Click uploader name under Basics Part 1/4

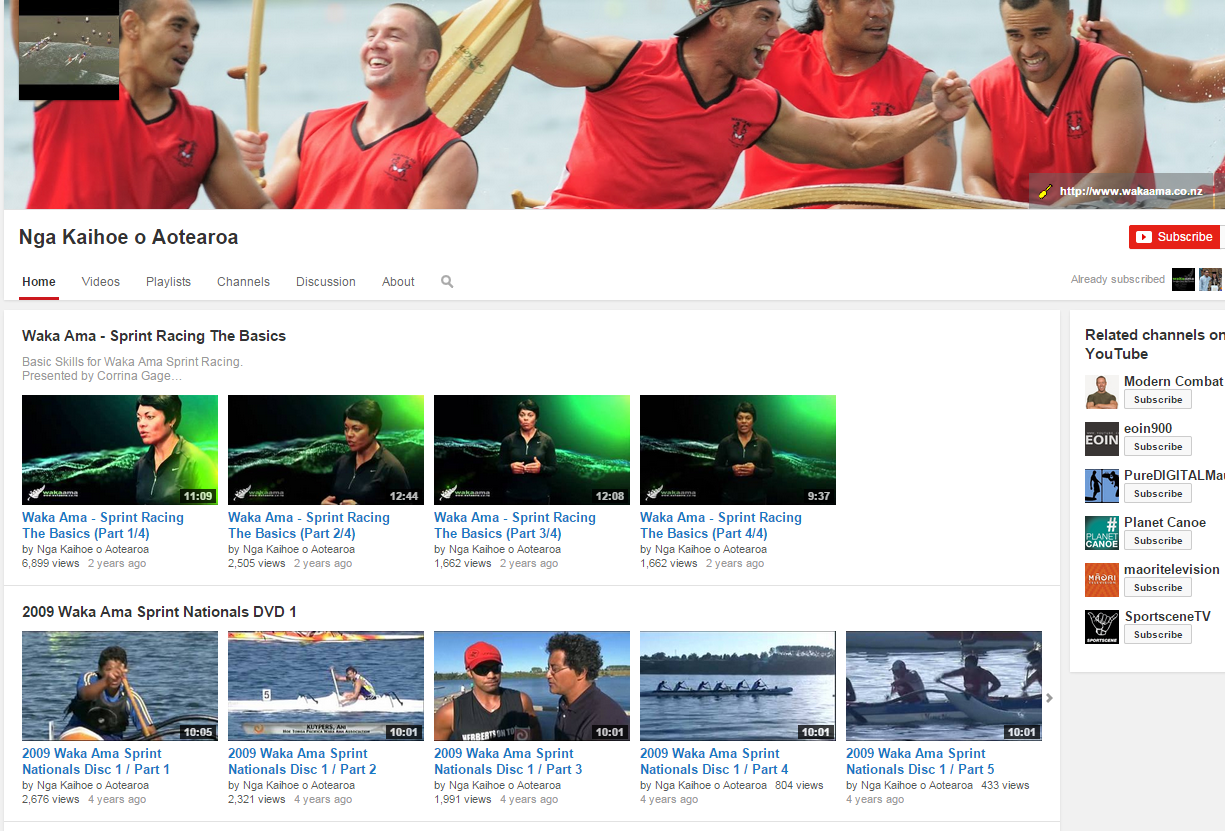(x=91, y=549)
